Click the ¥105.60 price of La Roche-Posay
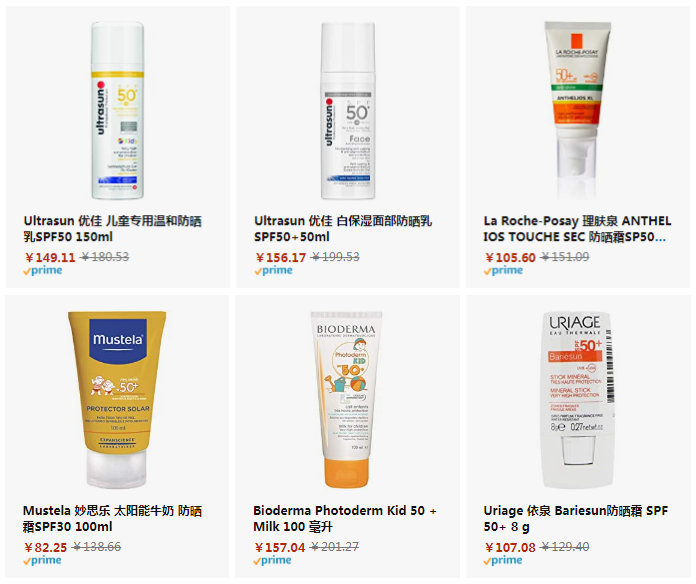The height and width of the screenshot is (584, 696). pyautogui.click(x=510, y=257)
